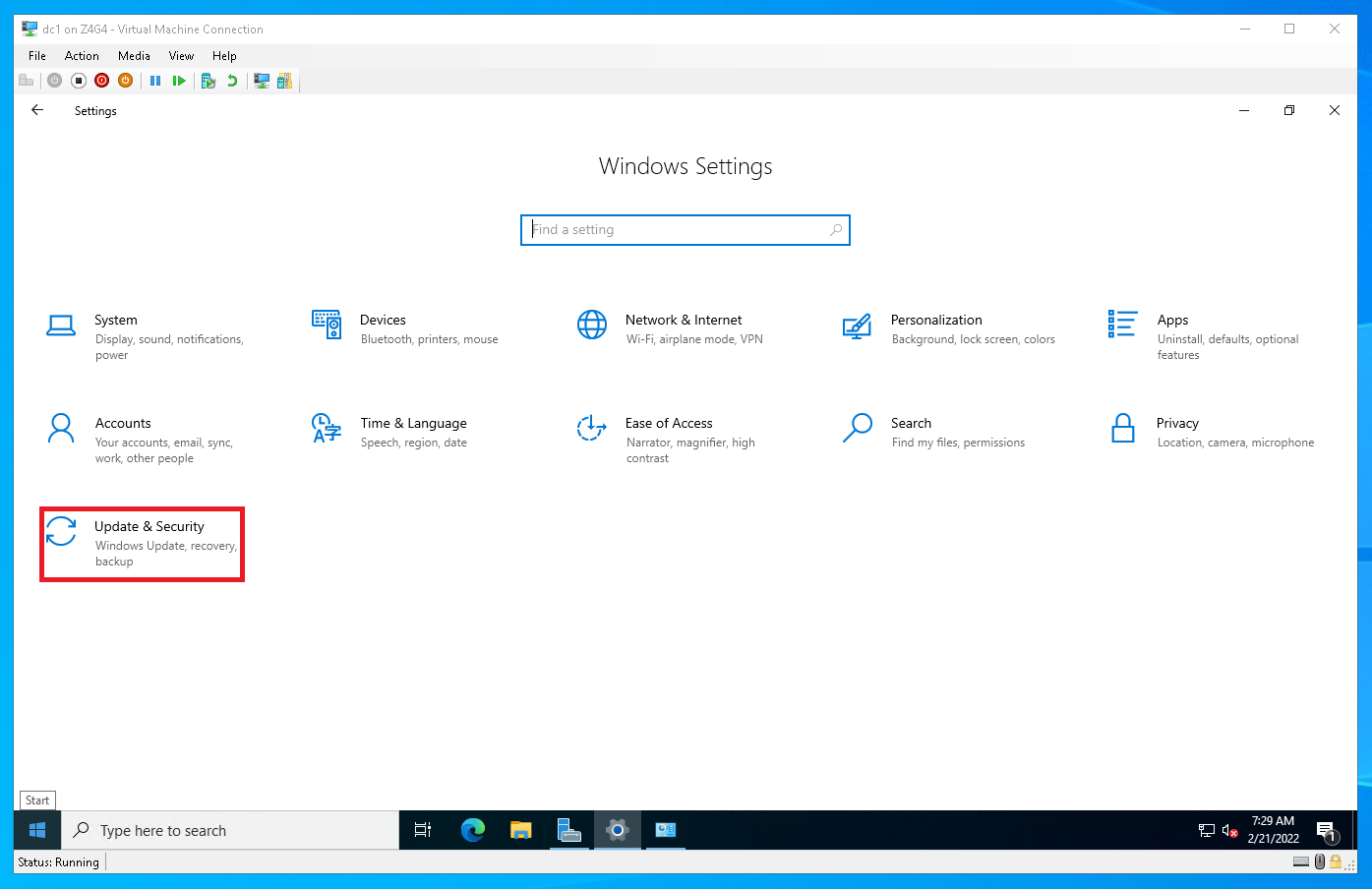Open System settings via laptop icon
Screen dimensions: 1372x889
click(x=61, y=326)
